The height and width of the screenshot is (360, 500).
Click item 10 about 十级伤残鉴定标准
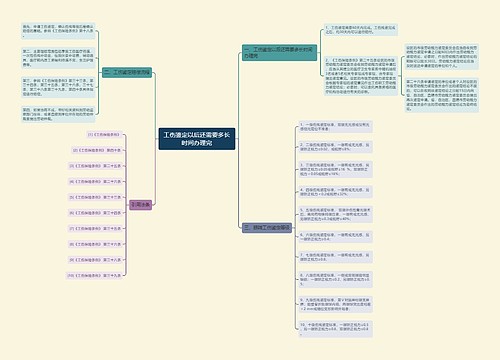tap(335, 329)
